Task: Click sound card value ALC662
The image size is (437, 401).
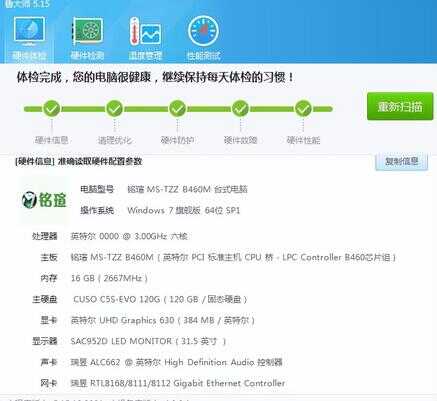Action: point(176,362)
